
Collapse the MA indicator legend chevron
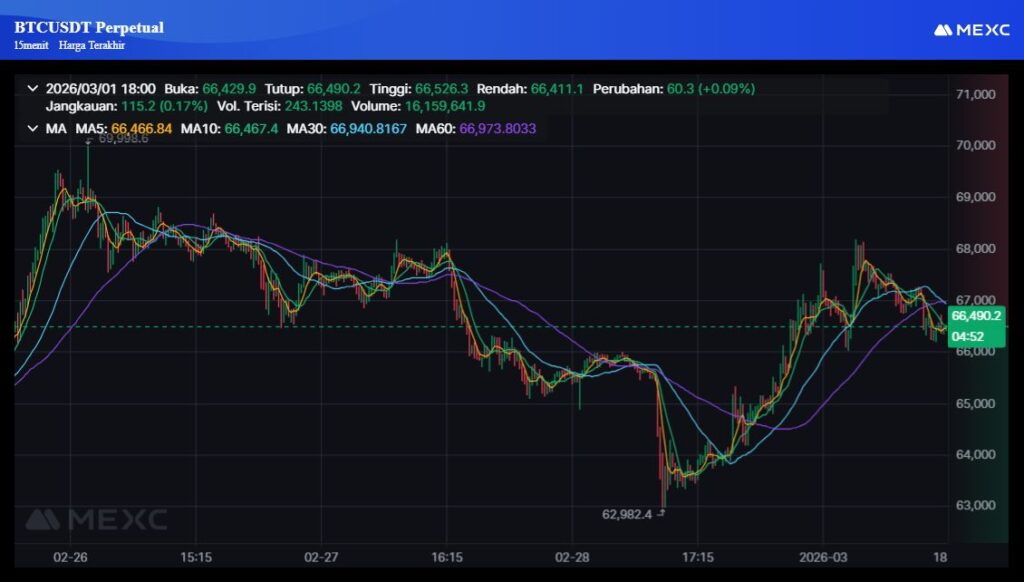coord(33,128)
